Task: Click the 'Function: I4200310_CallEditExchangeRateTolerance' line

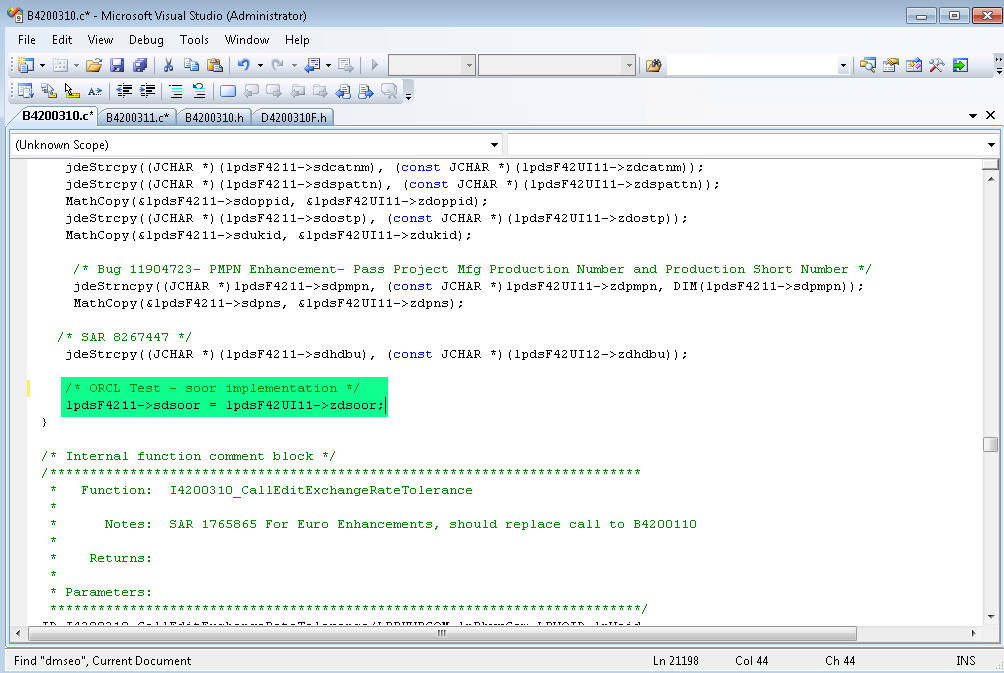Action: pyautogui.click(x=277, y=490)
